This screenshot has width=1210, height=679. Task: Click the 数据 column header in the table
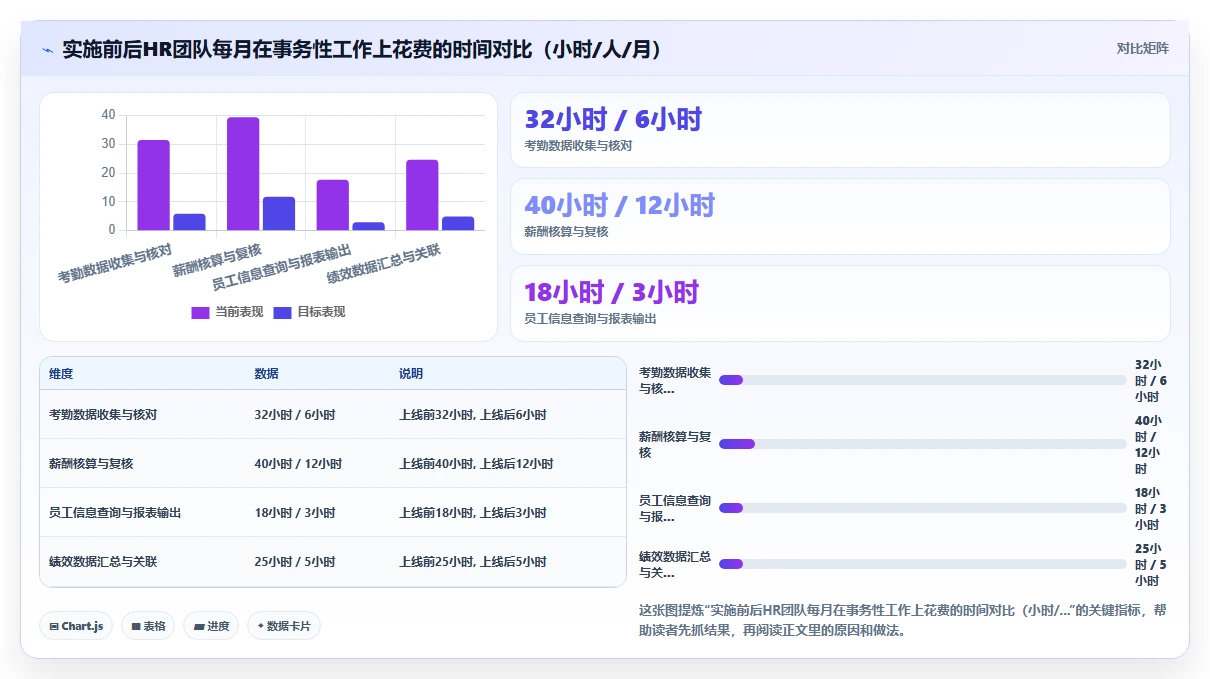(x=266, y=374)
